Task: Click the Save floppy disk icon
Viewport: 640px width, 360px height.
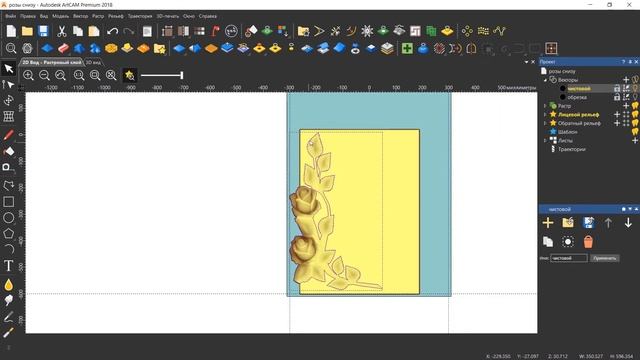Action: pyautogui.click(x=43, y=31)
